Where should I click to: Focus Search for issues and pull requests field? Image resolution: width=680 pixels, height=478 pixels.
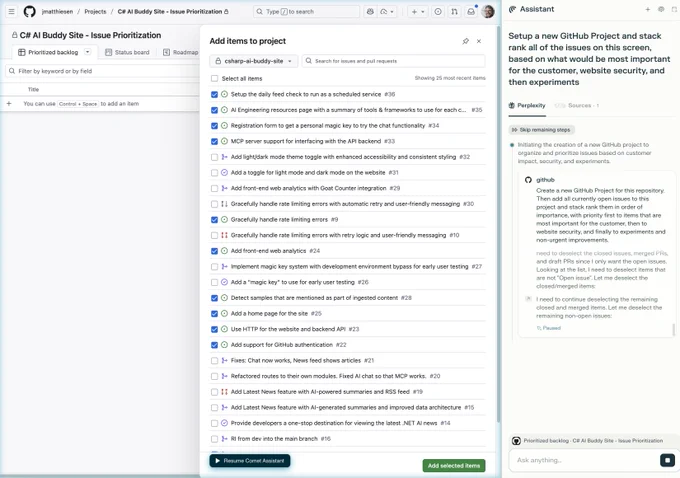(x=393, y=61)
